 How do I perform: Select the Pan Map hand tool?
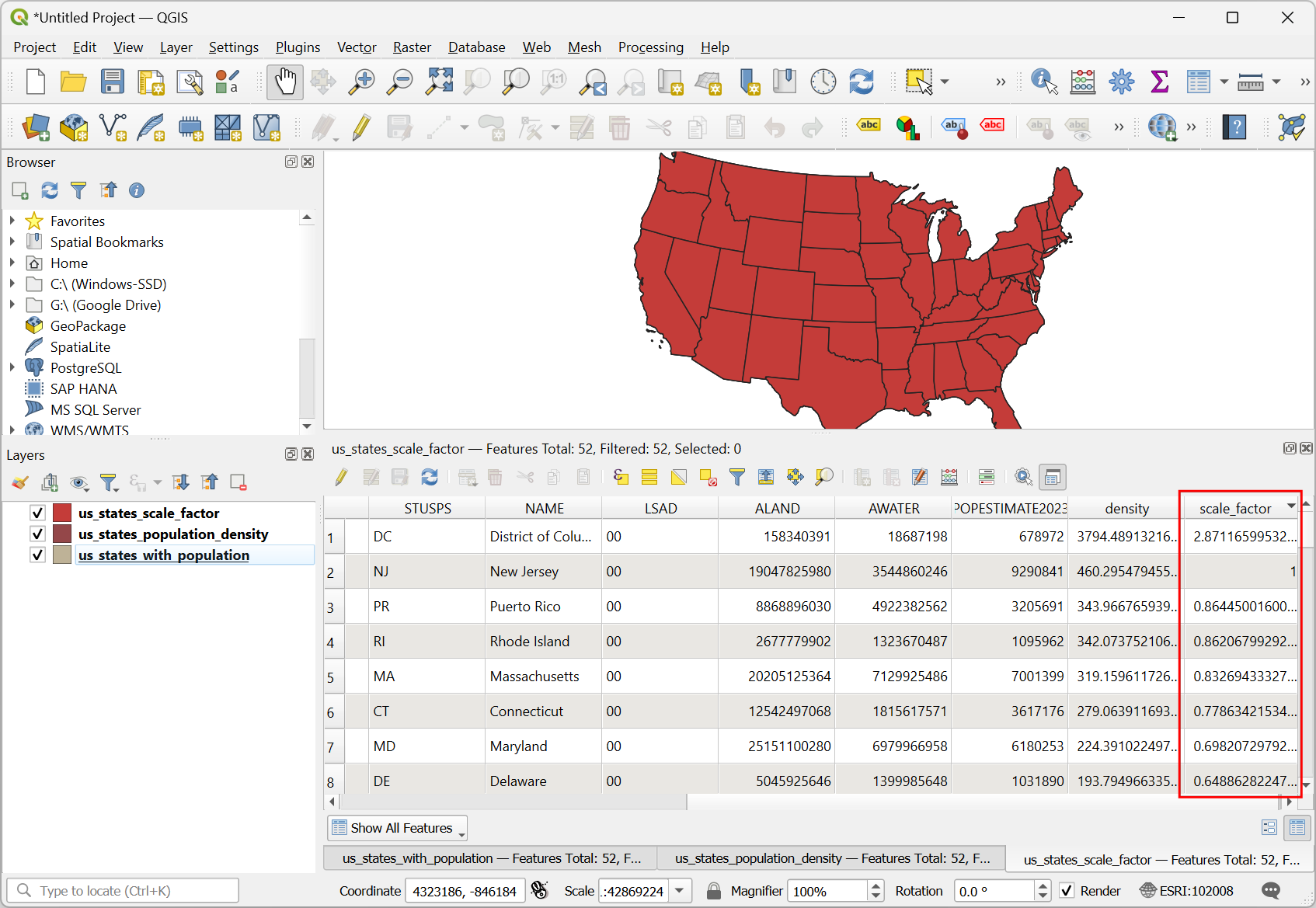284,82
